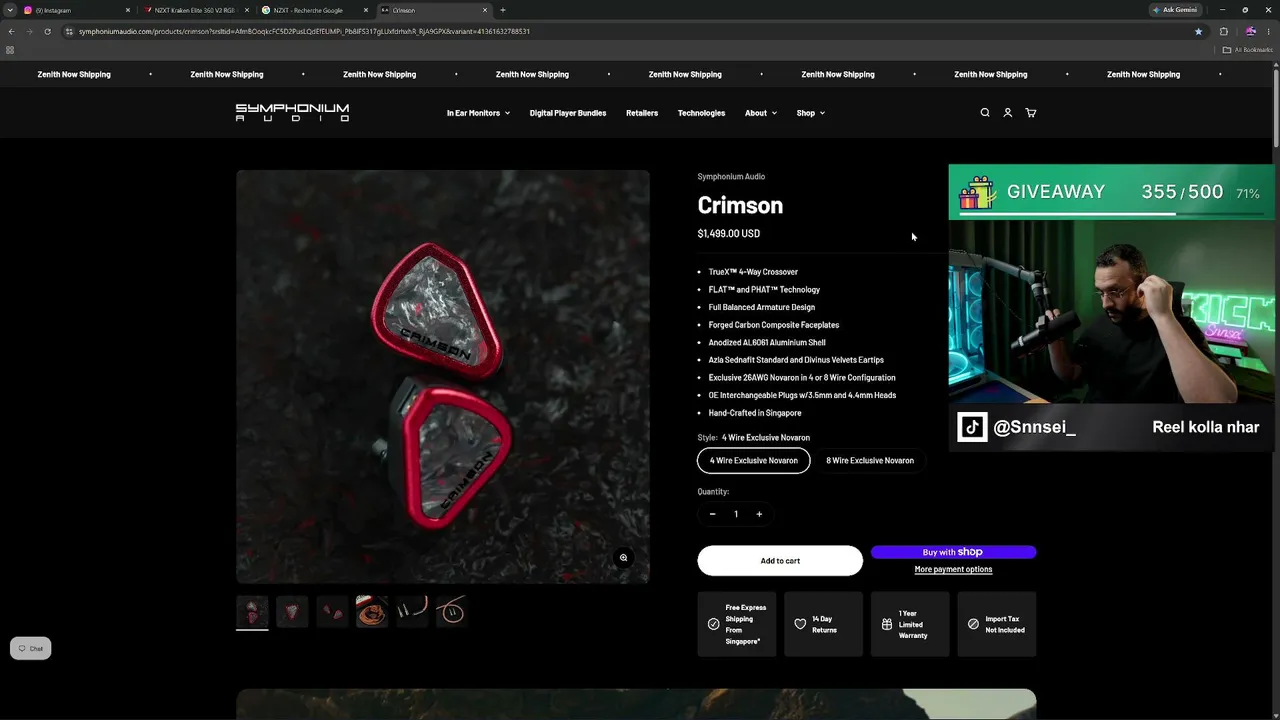
Task: Open the shopping cart icon
Action: click(x=1031, y=113)
